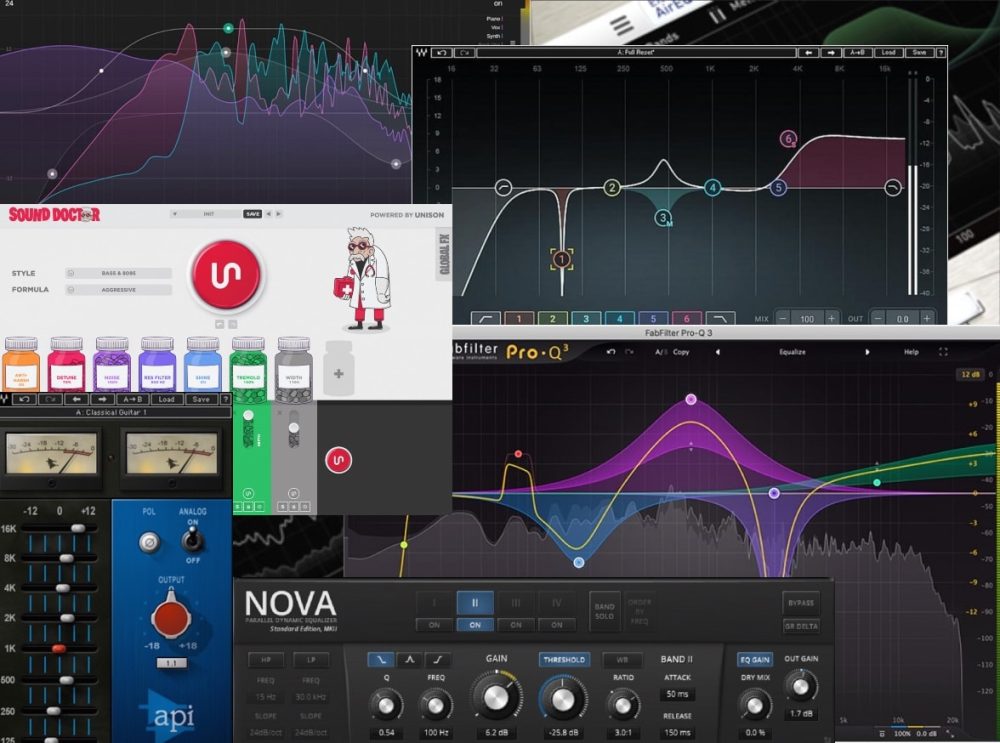
Task: Open full screen mode in FabFilter Pro-Q 3
Action: [942, 351]
